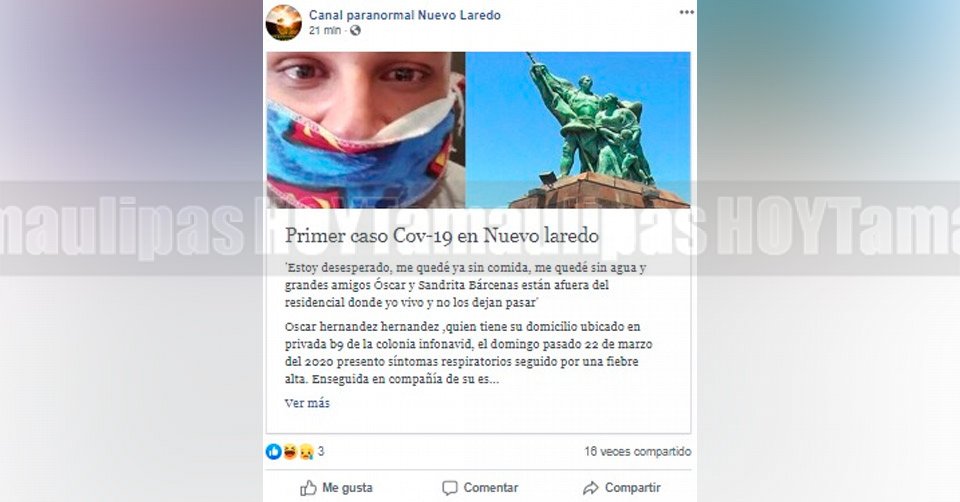Click the Me gusta button label

[x=347, y=488]
